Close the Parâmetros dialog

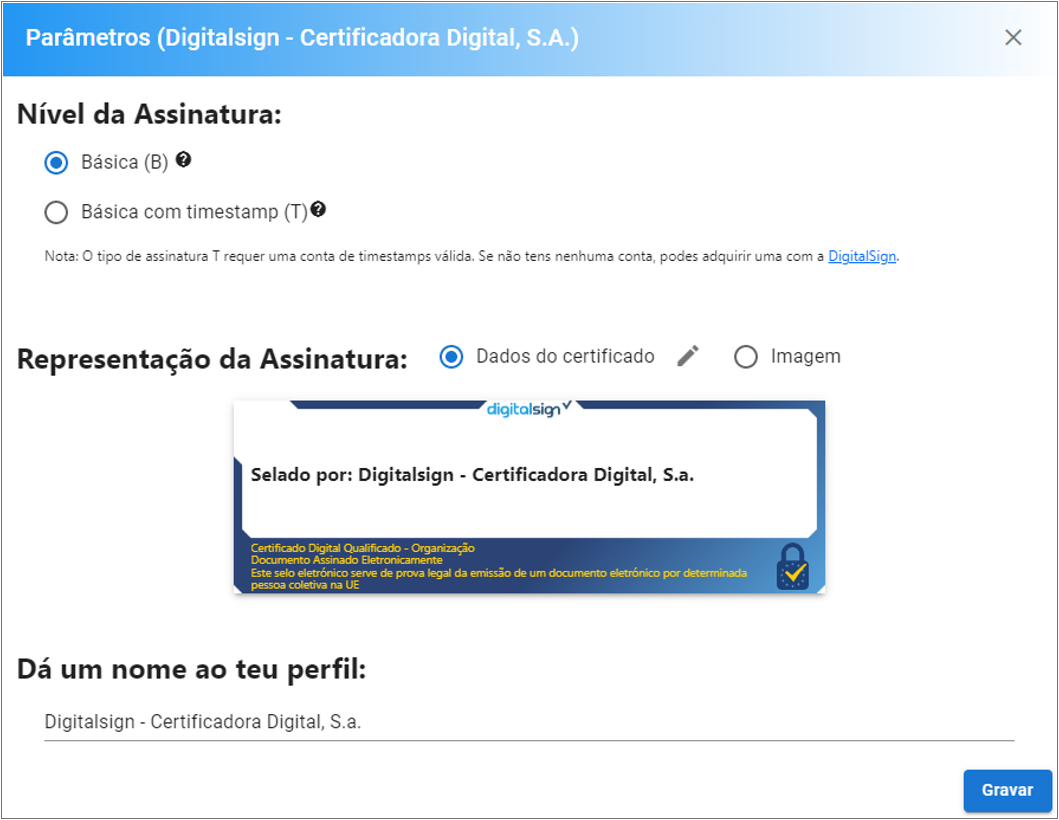(x=1013, y=37)
